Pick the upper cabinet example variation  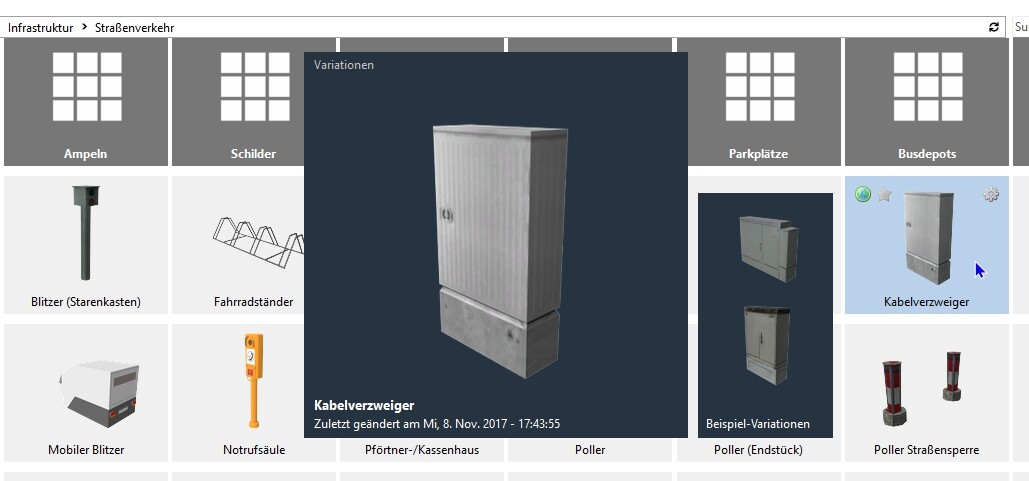768,249
